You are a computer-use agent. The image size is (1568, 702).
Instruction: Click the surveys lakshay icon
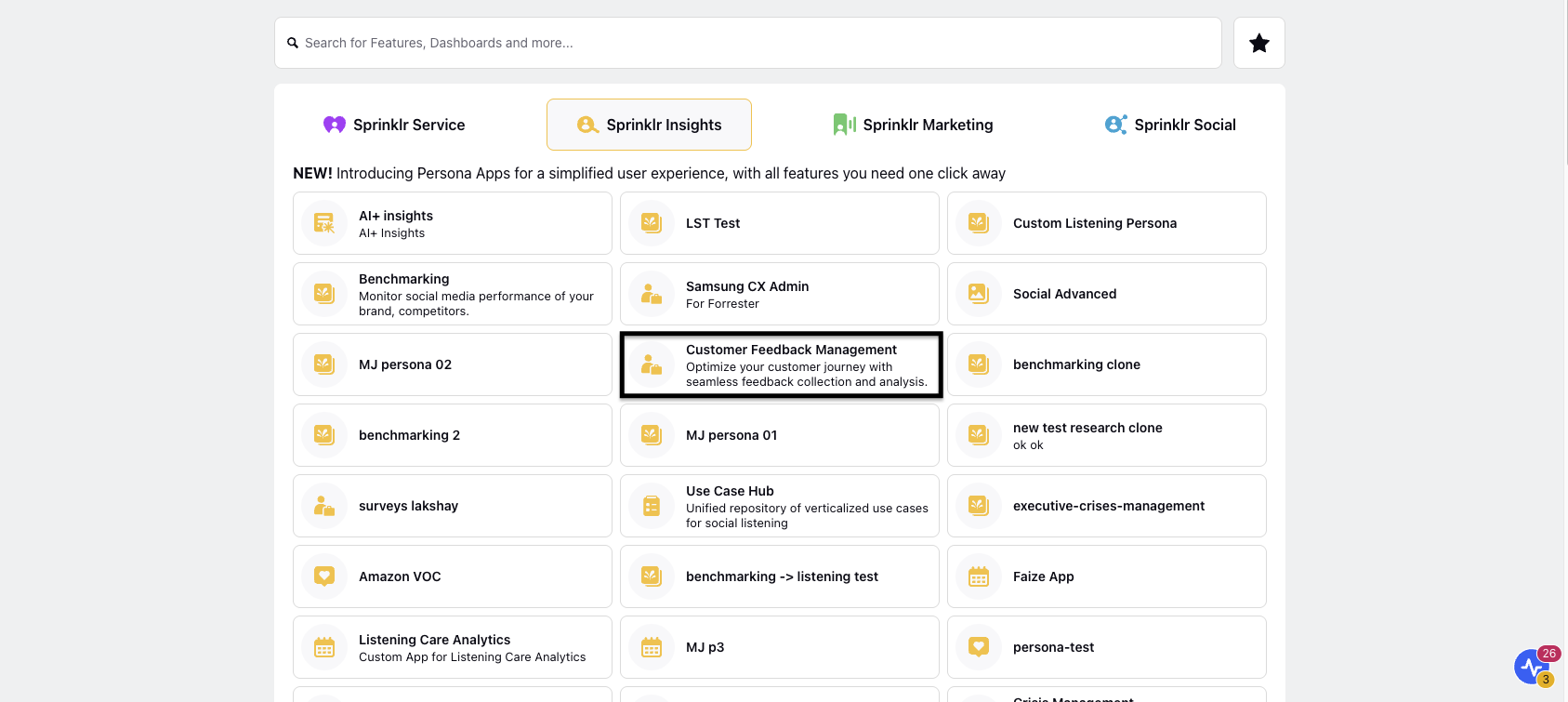[x=324, y=506]
